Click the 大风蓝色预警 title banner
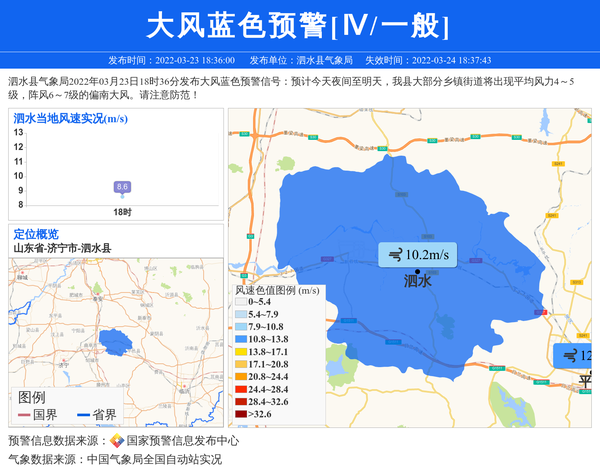This screenshot has width=600, height=471. [x=299, y=24]
